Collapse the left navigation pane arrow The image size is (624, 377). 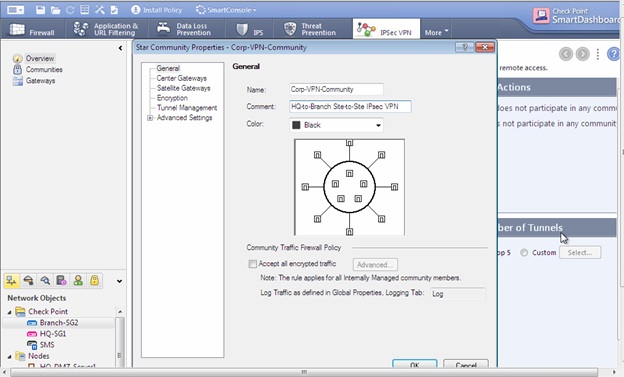[x=120, y=48]
